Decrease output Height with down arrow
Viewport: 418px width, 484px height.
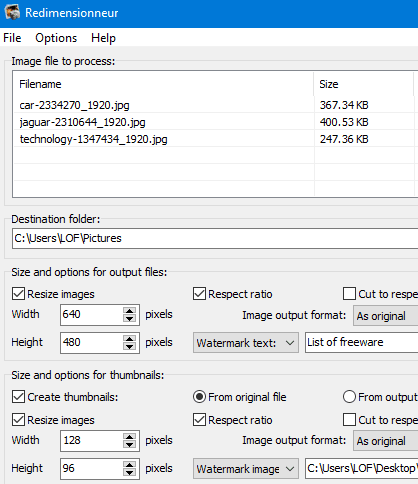coord(129,346)
